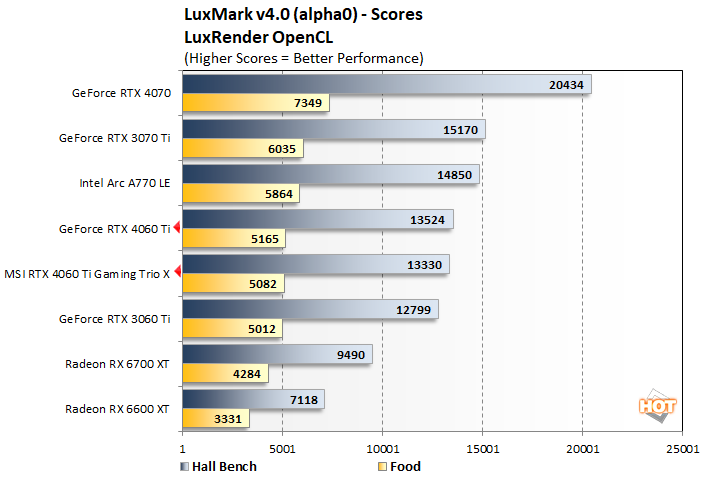Click the 5864 Food score value
Image resolution: width=708 pixels, height=480 pixels.
click(279, 194)
